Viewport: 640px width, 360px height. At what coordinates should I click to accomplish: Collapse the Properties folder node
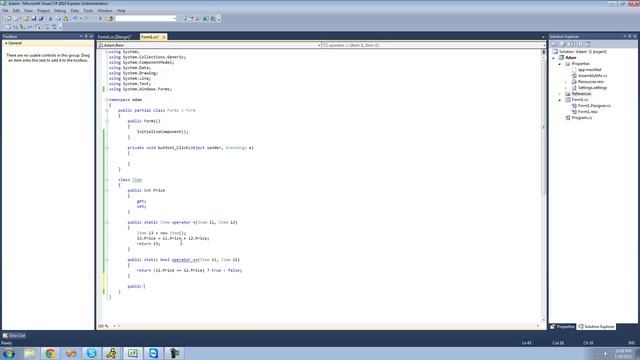pos(560,64)
